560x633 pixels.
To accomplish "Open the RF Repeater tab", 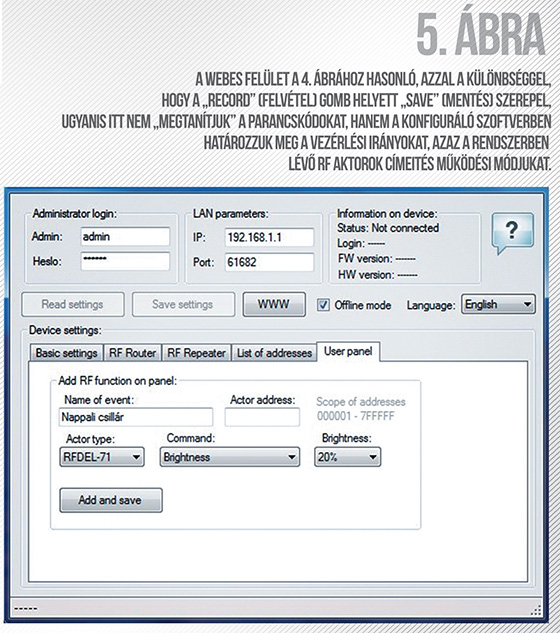I will pyautogui.click(x=196, y=353).
